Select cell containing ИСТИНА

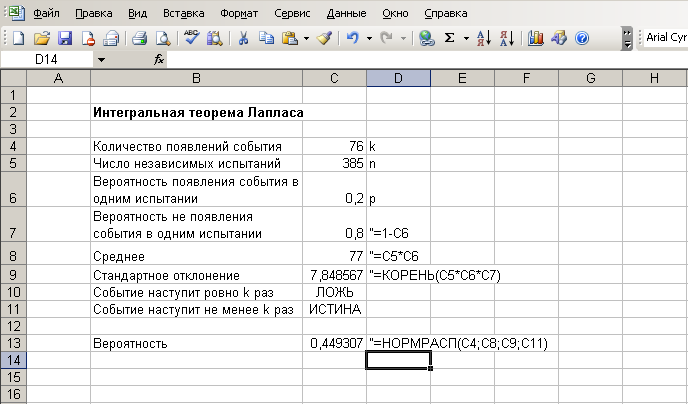pos(334,309)
